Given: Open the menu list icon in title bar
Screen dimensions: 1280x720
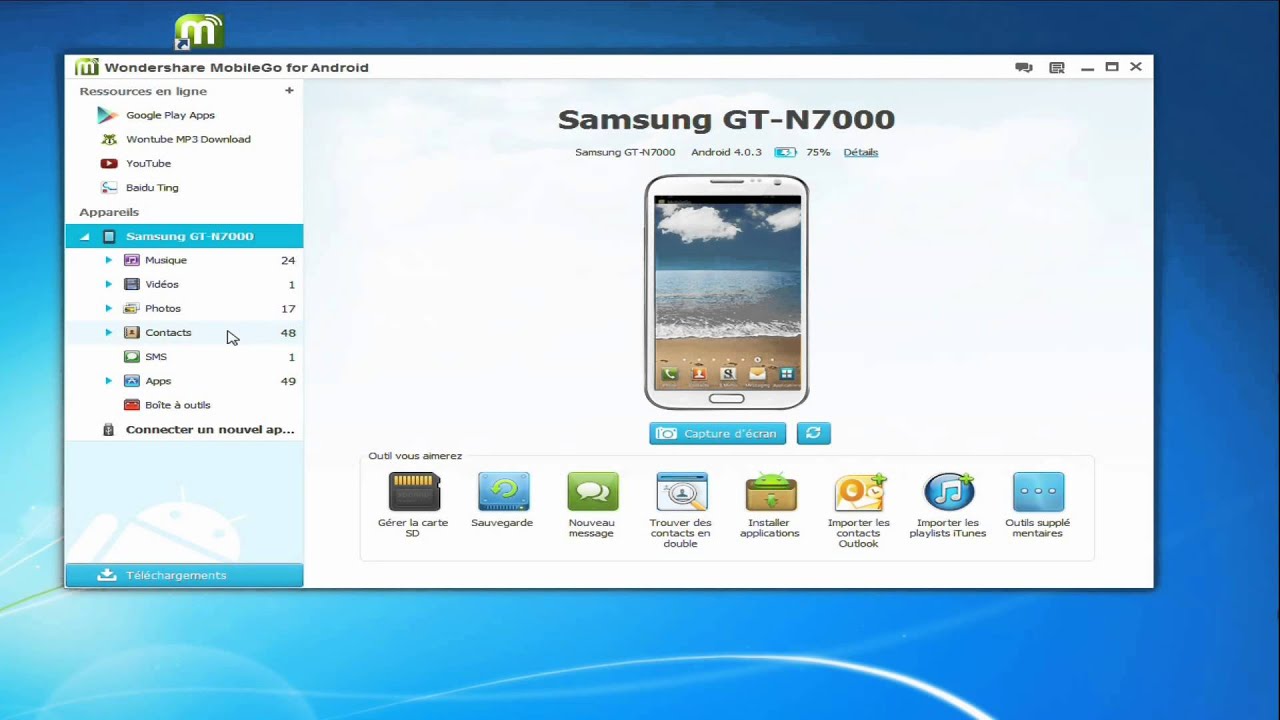Looking at the screenshot, I should tap(1057, 67).
